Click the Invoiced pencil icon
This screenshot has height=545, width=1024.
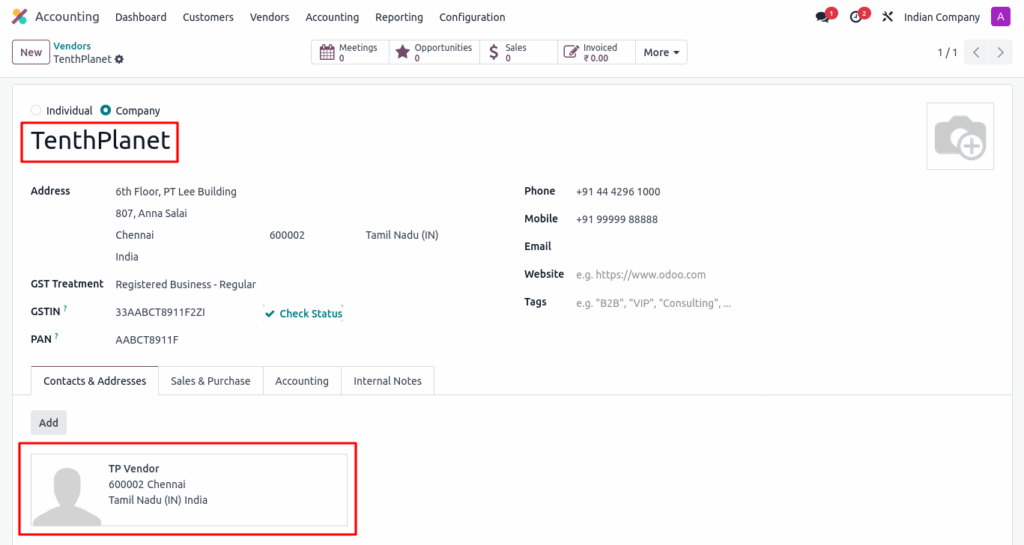[571, 52]
